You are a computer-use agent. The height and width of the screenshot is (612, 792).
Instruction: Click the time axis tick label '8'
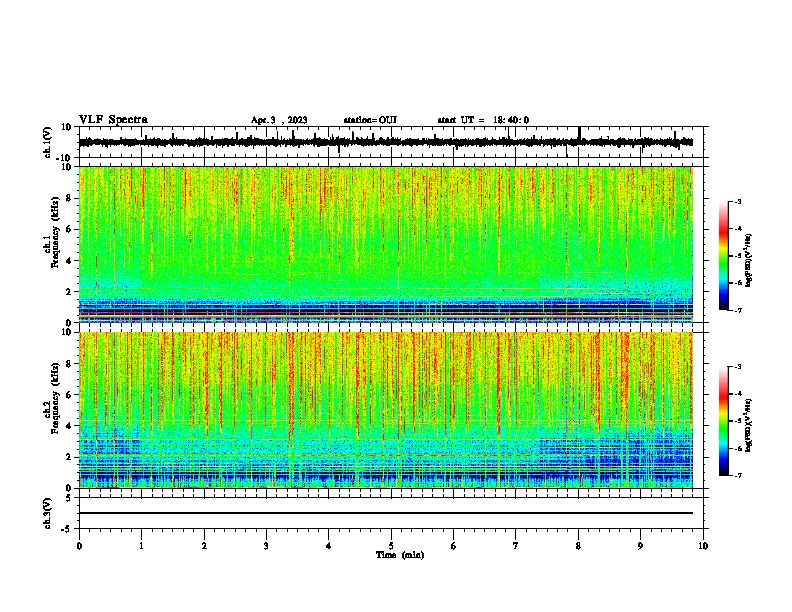578,546
